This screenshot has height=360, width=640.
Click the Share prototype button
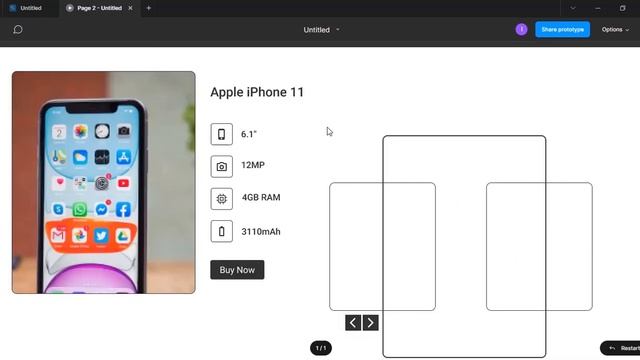tap(562, 29)
